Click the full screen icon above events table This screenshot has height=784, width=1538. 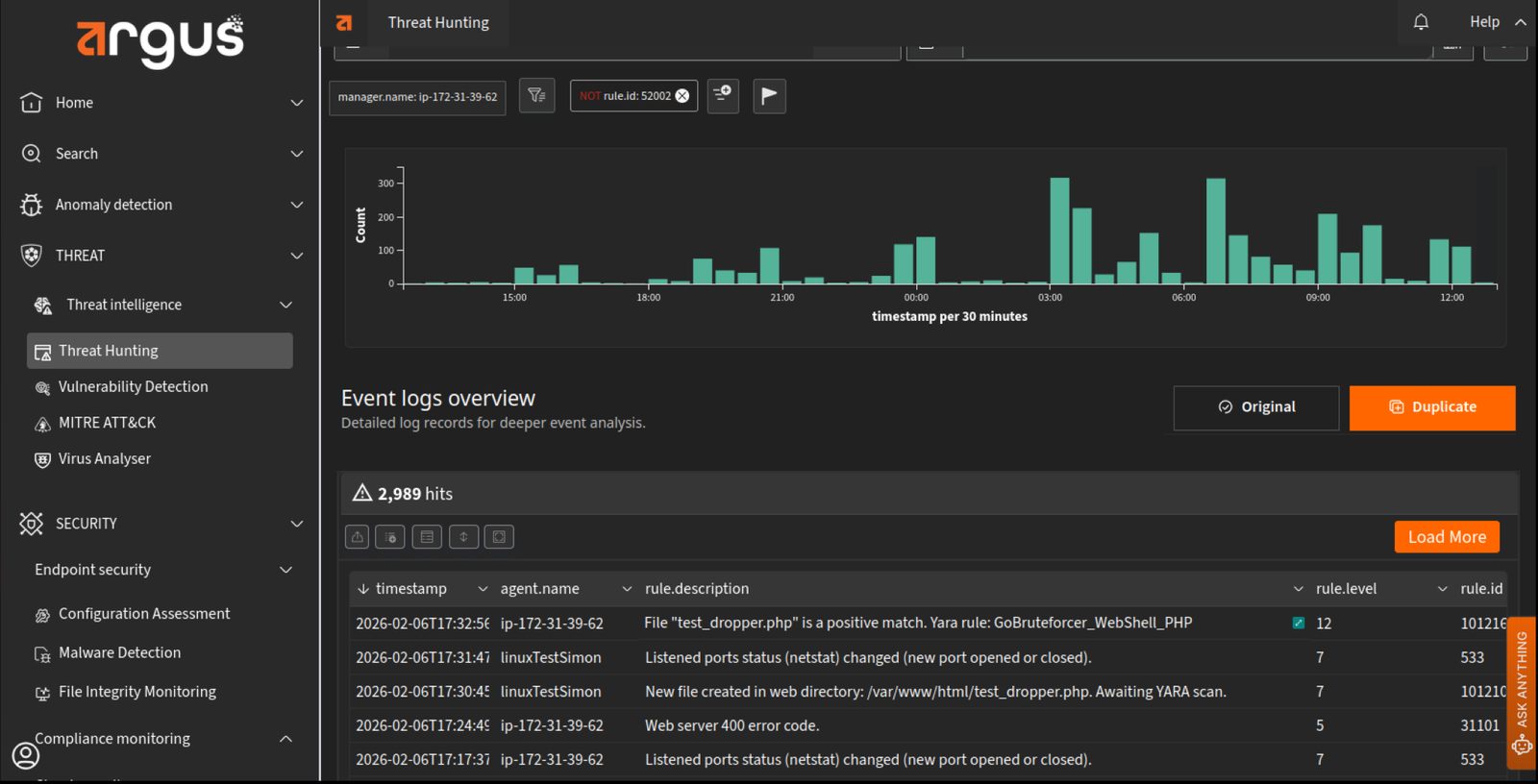click(499, 537)
